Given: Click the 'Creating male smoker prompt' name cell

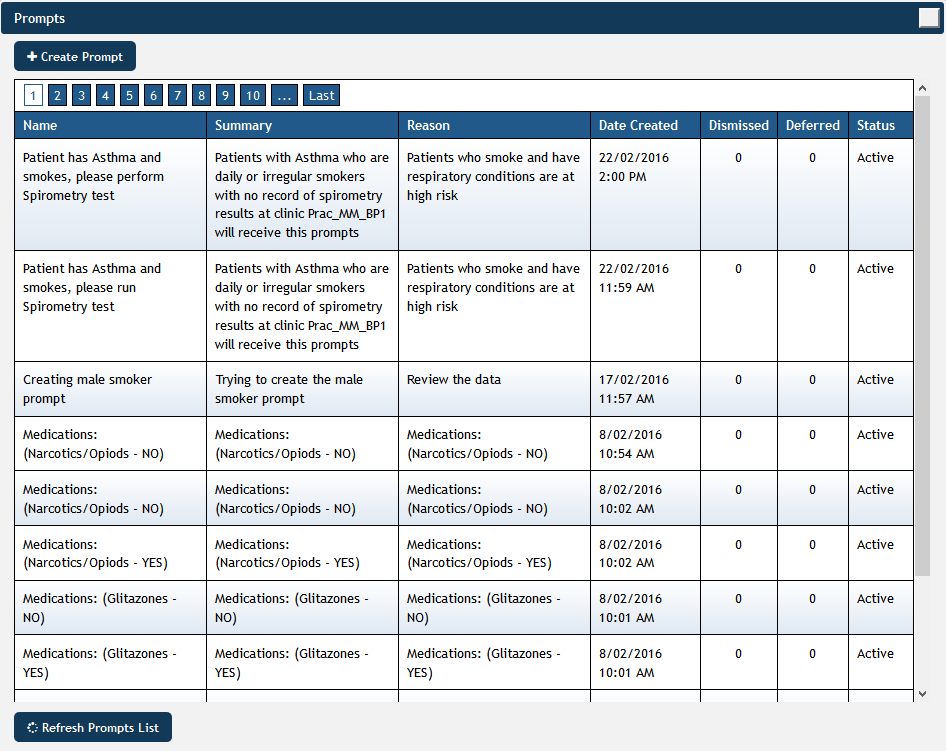Looking at the screenshot, I should click(110, 389).
